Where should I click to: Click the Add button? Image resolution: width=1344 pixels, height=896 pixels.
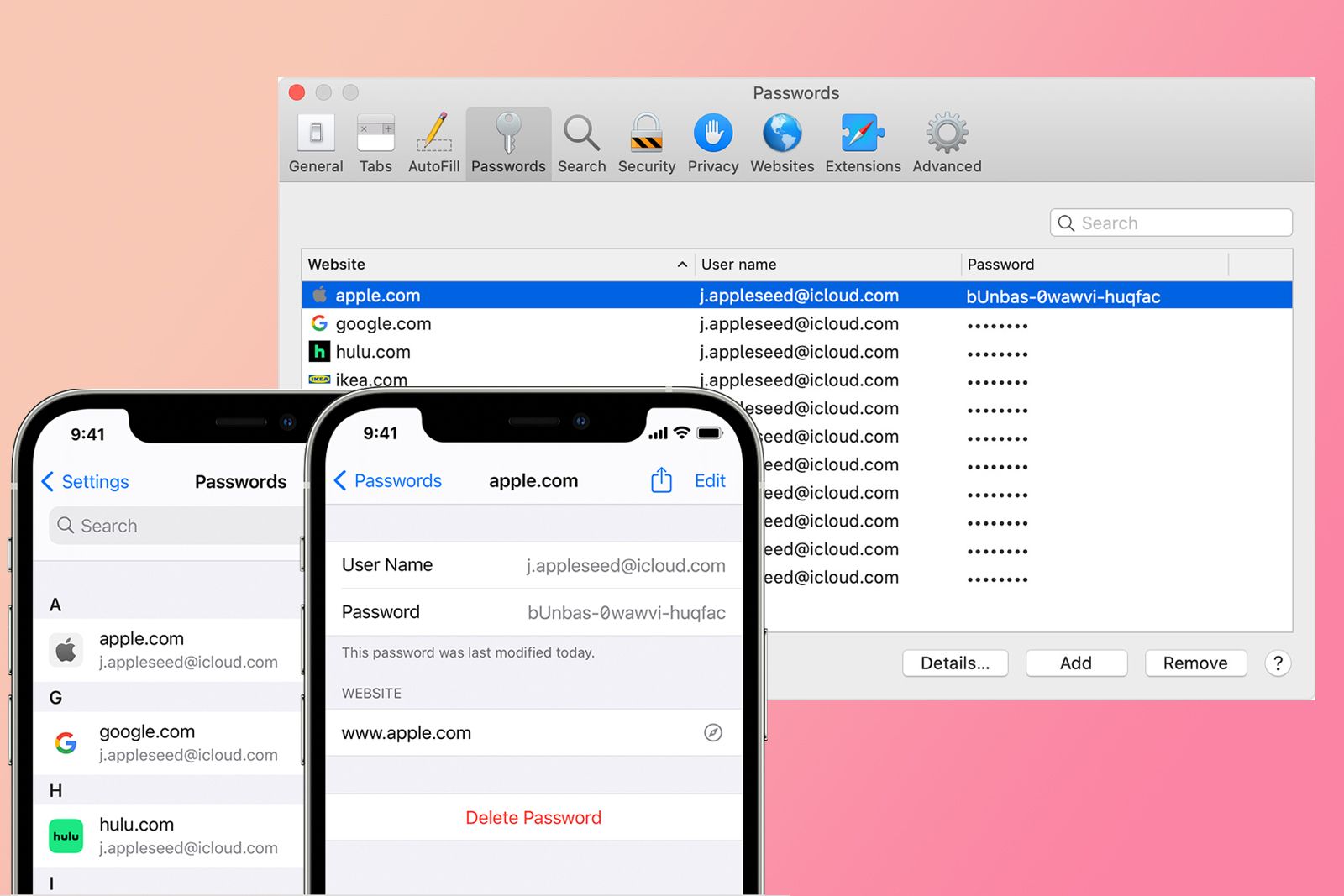pyautogui.click(x=1076, y=663)
